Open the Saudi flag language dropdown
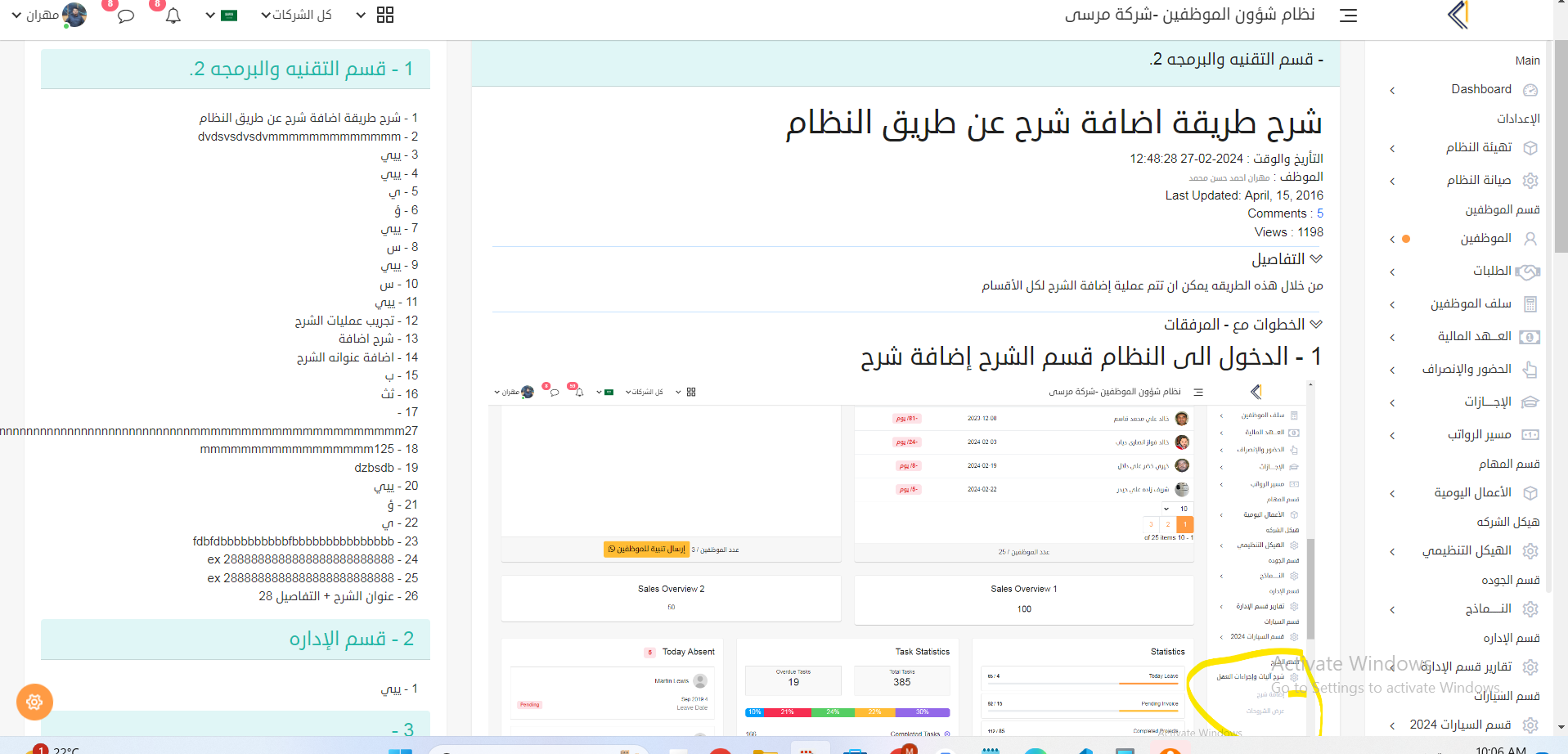 (x=222, y=15)
